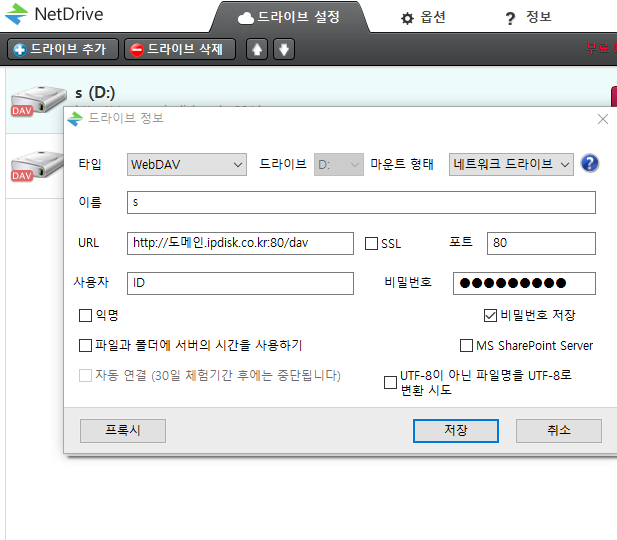Close the 드라이브 정보 dialog

[602, 119]
